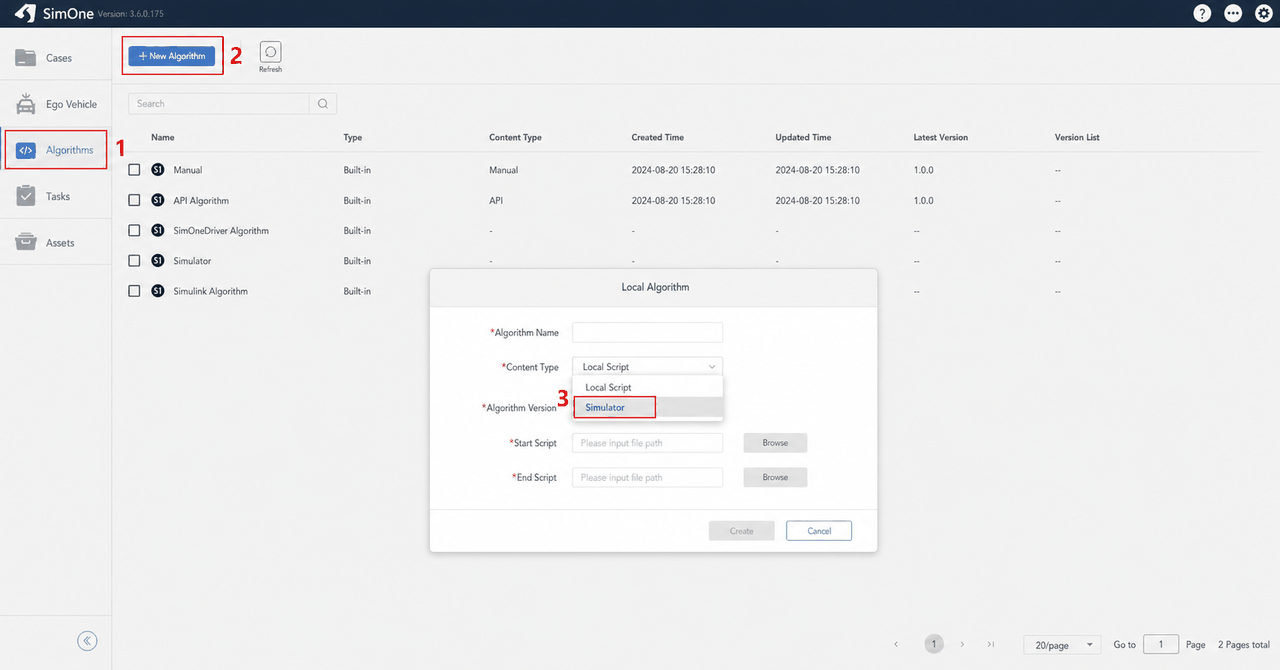
Task: Click the S1 icon beside Simulink Algorithm
Action: [x=158, y=291]
